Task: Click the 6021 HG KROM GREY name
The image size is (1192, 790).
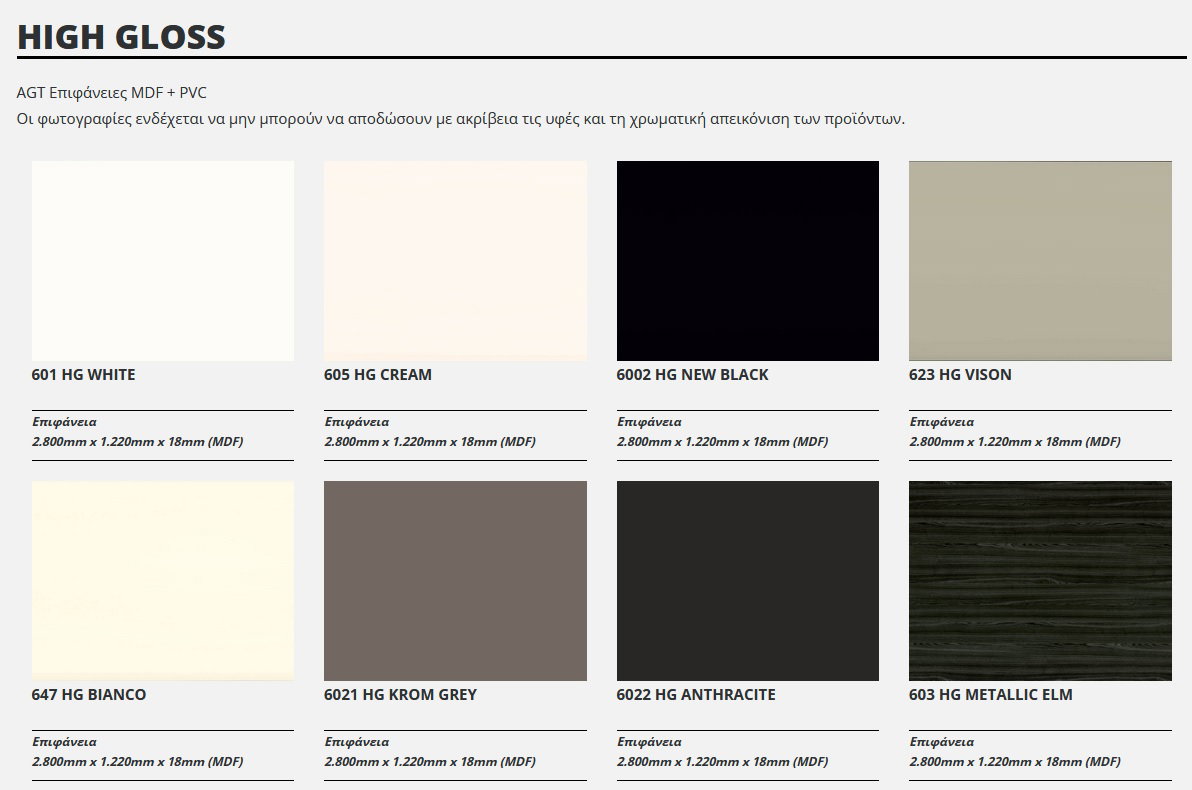Action: (401, 694)
